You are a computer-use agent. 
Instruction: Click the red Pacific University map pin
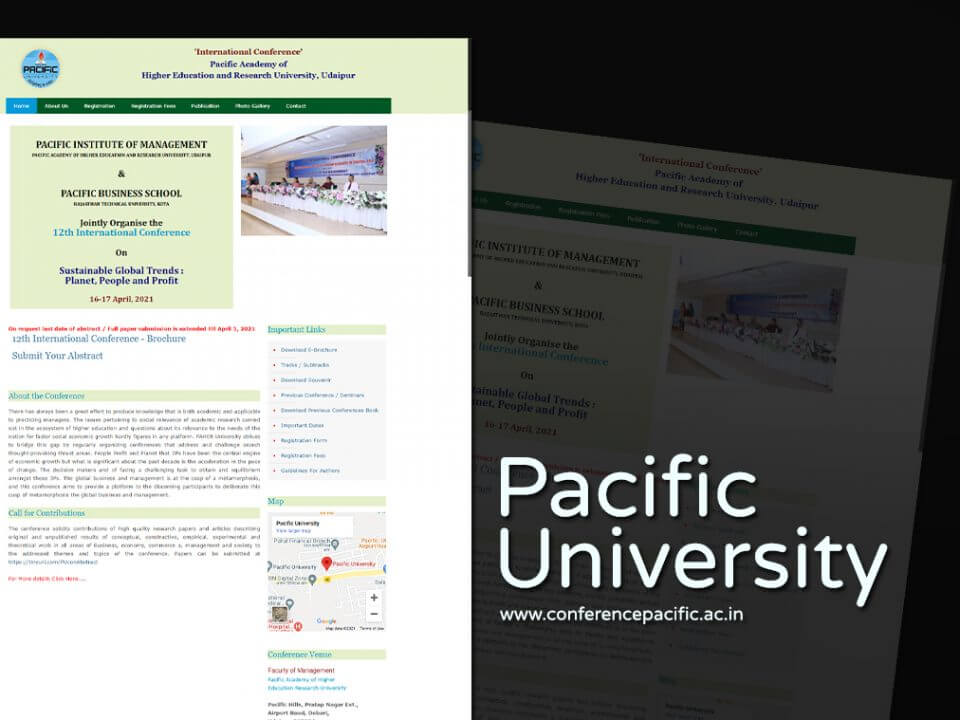[326, 563]
